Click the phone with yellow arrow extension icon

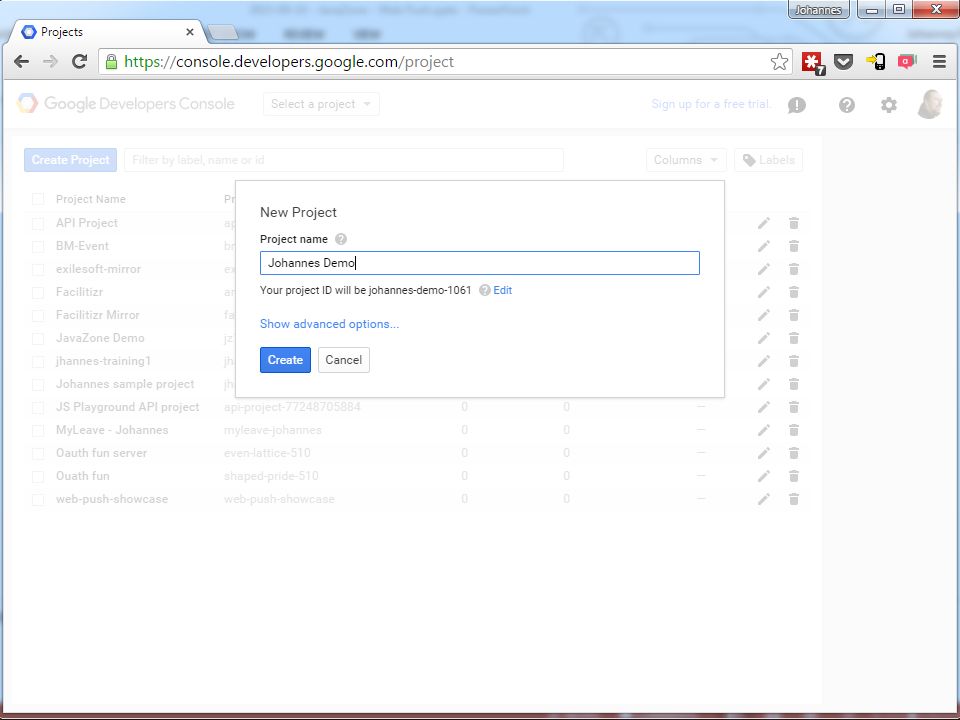click(x=875, y=61)
